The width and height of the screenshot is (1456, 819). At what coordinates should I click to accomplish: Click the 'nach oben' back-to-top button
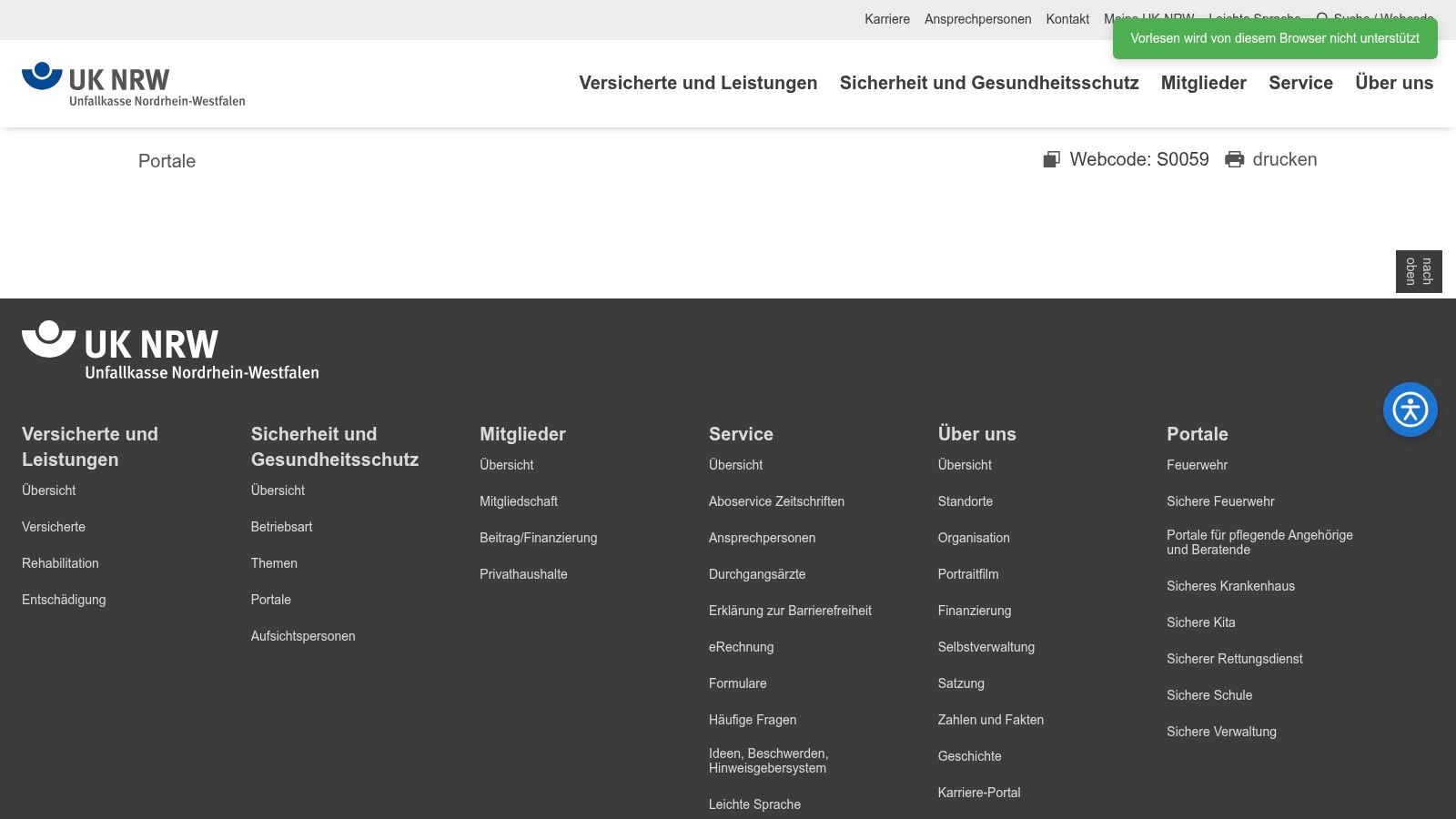(1419, 271)
